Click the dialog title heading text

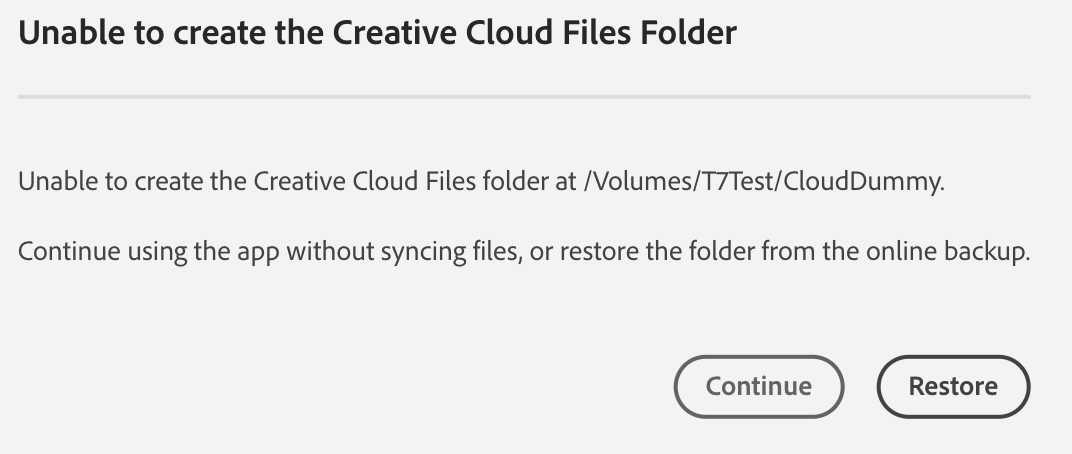[378, 33]
